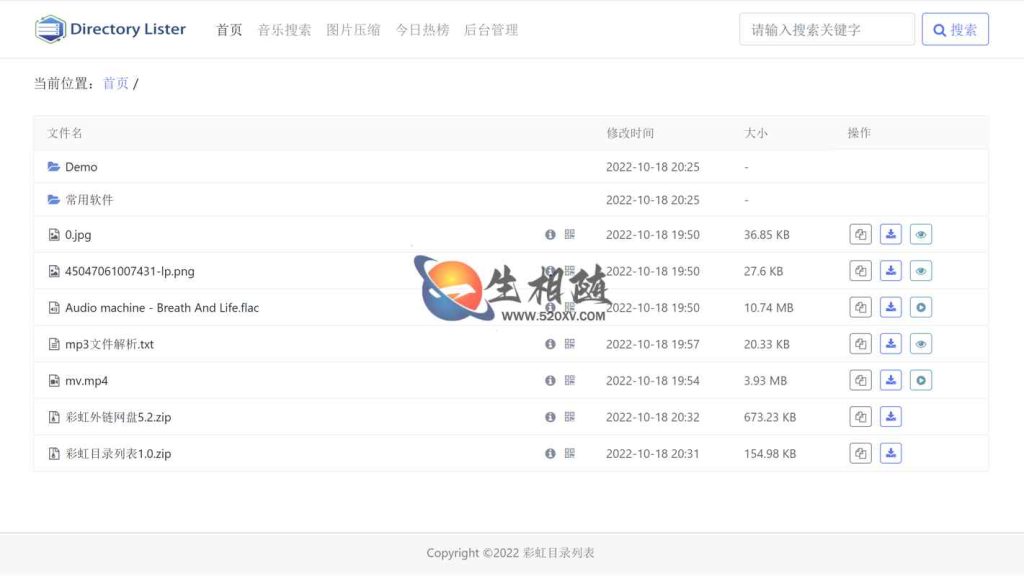Click the 首页 breadcrumb link
Image resolution: width=1024 pixels, height=576 pixels.
coord(116,84)
